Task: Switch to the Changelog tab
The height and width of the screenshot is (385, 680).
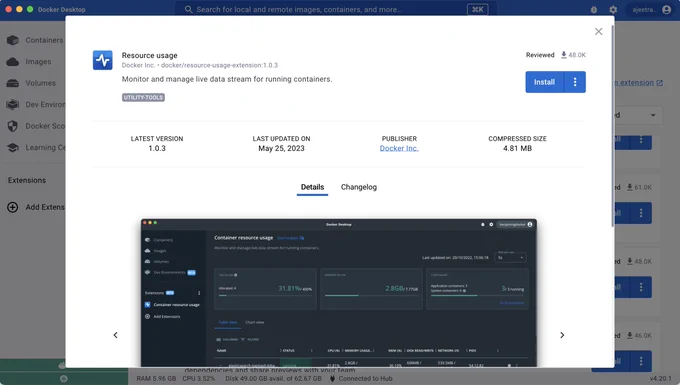Action: point(359,187)
